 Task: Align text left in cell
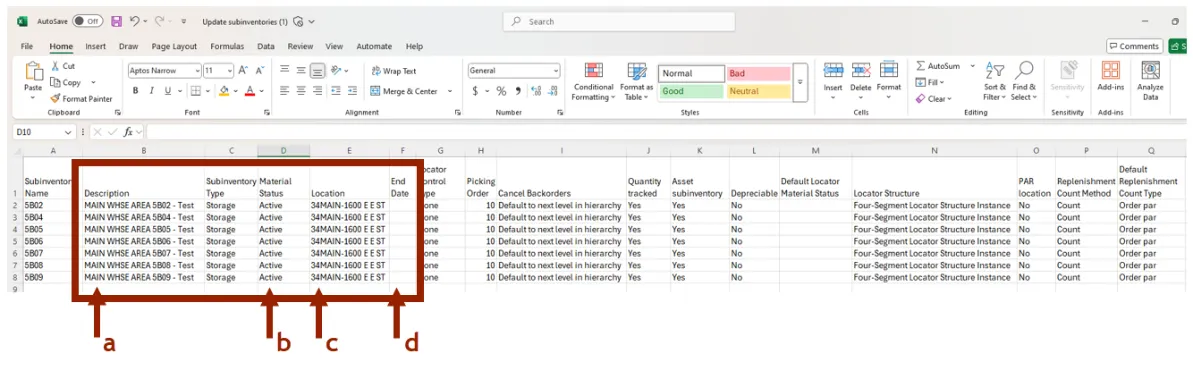[285, 90]
